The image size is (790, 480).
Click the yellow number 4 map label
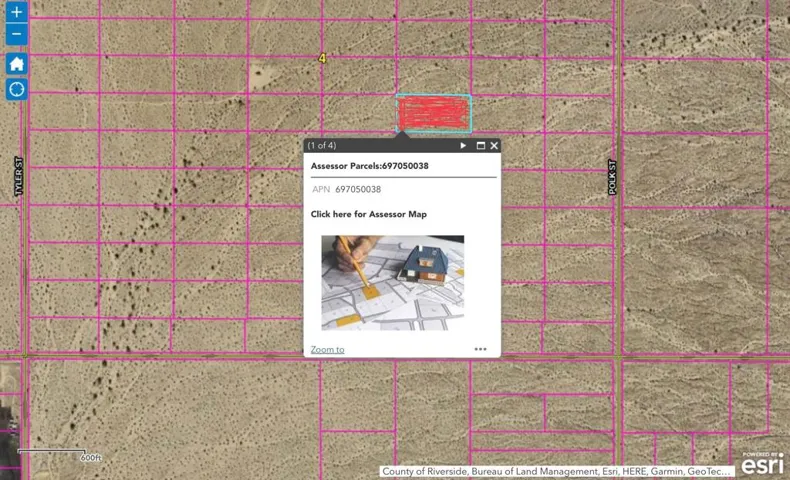click(322, 58)
